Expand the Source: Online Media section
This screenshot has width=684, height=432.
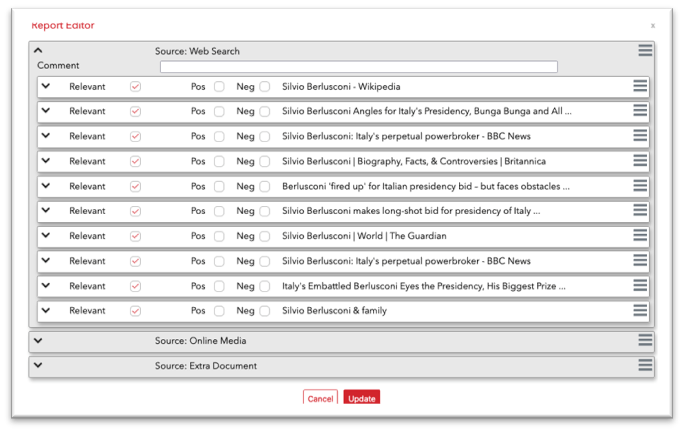(38, 341)
